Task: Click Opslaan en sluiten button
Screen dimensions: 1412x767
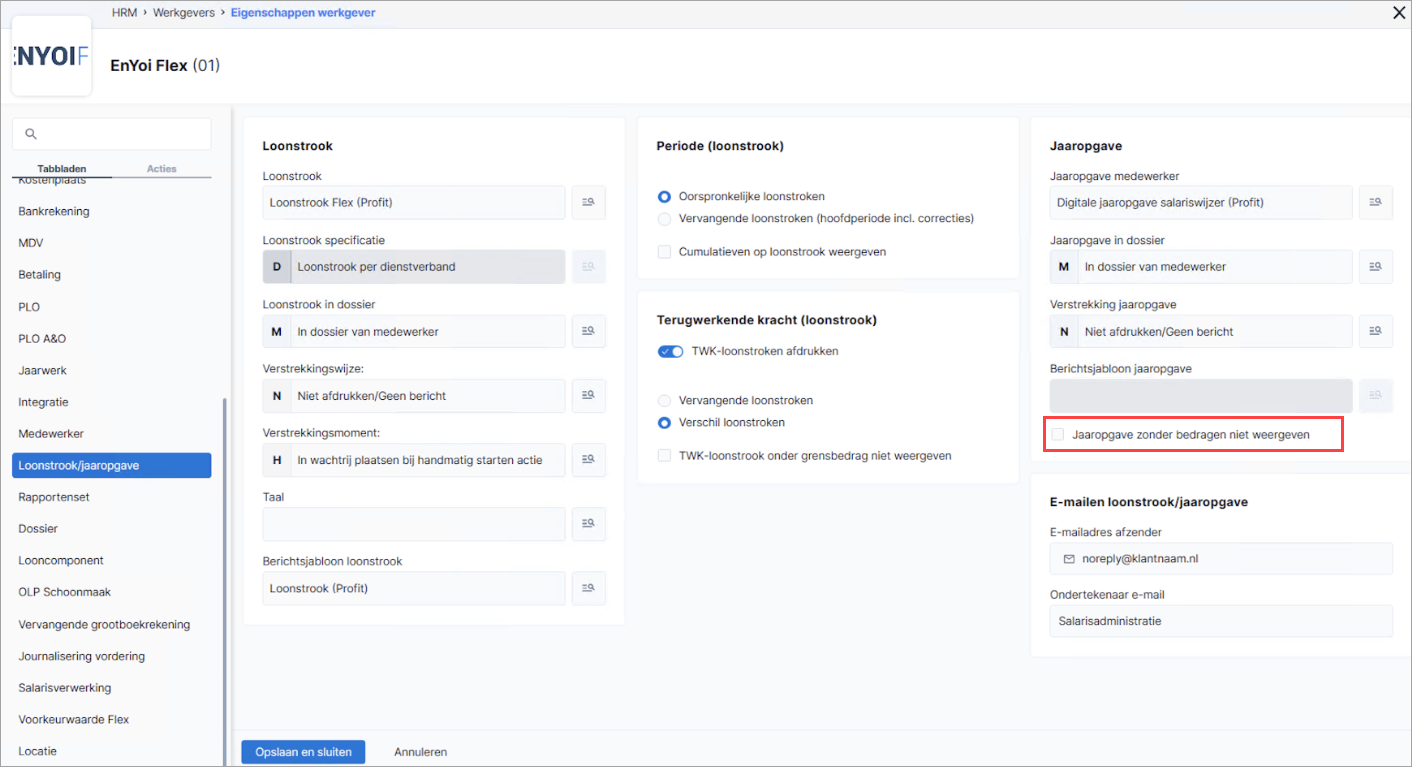Action: (x=303, y=752)
